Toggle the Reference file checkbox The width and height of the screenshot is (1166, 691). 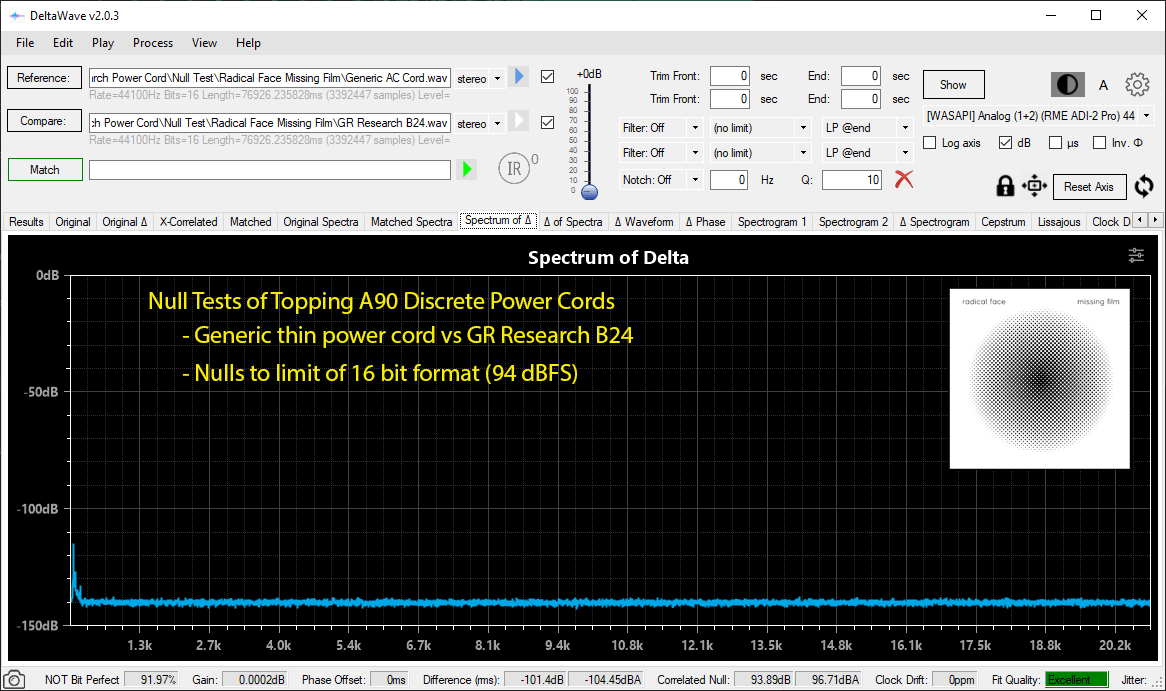click(x=547, y=77)
